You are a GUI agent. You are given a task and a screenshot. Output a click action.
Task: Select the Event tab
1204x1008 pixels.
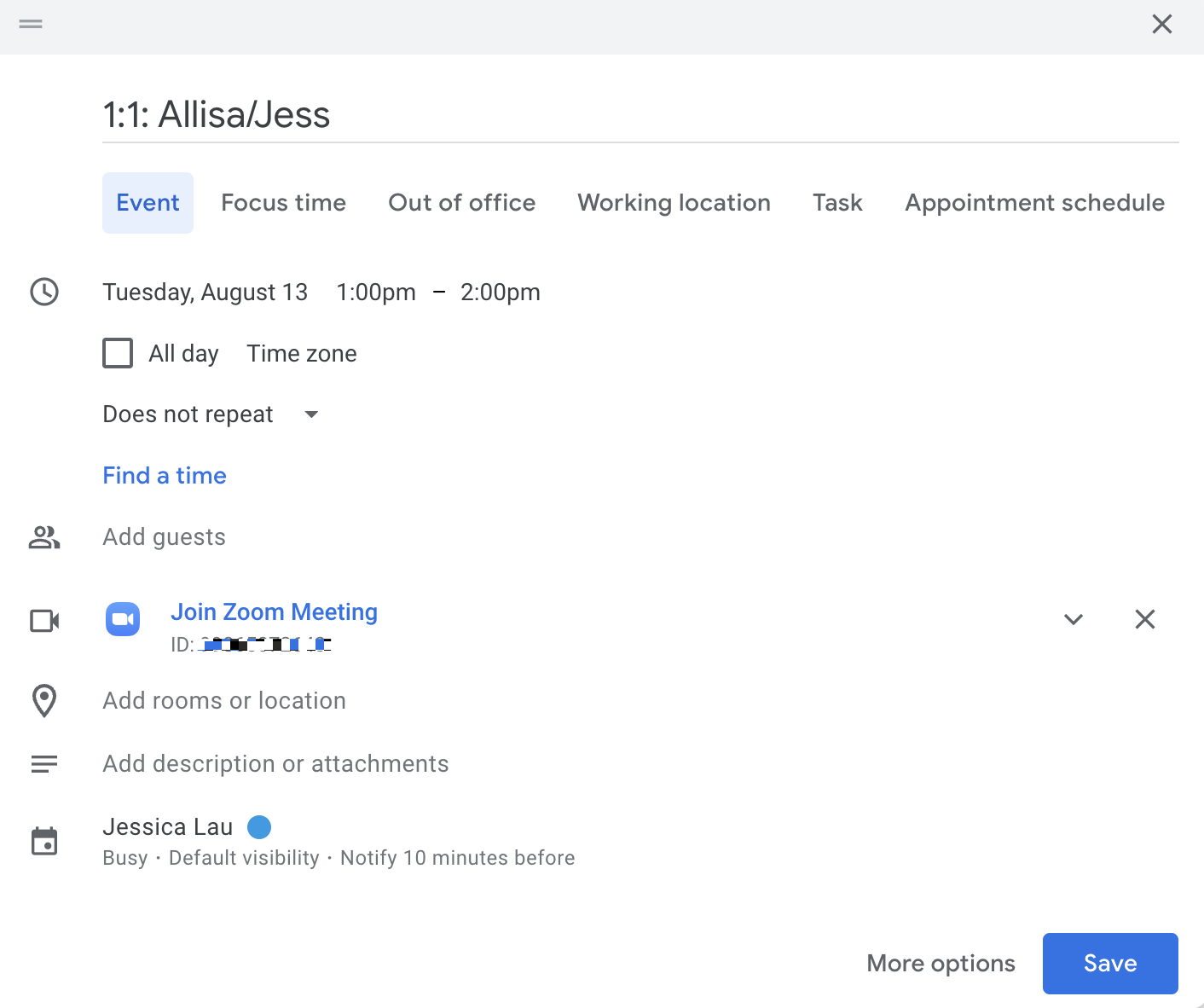tap(148, 203)
